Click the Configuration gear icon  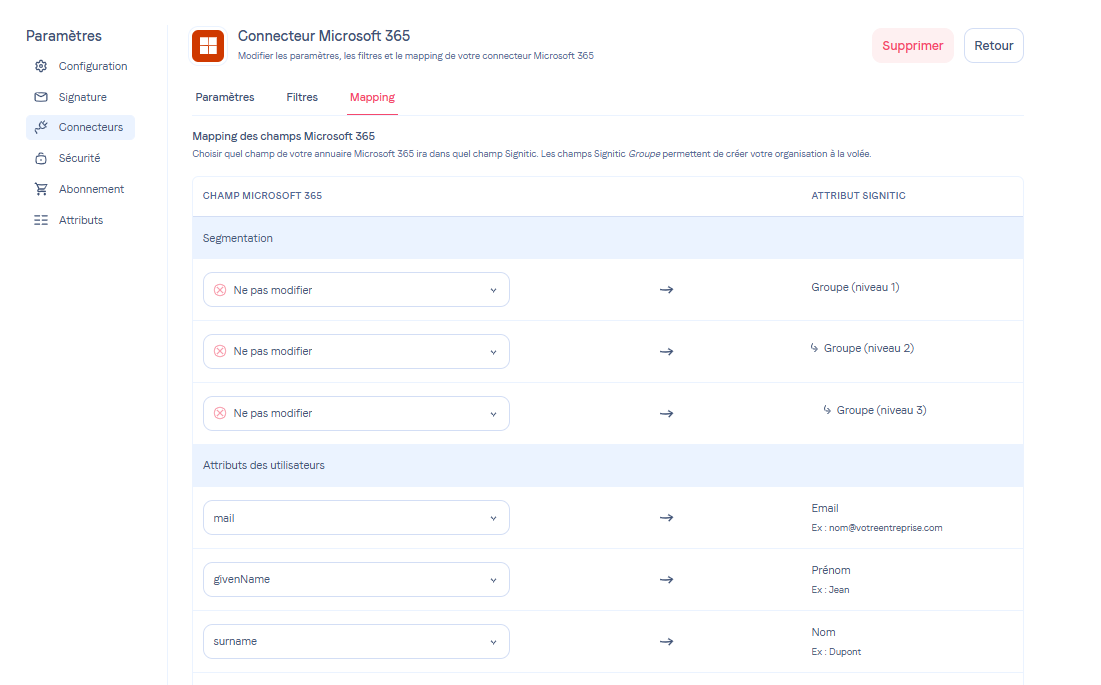(x=41, y=66)
